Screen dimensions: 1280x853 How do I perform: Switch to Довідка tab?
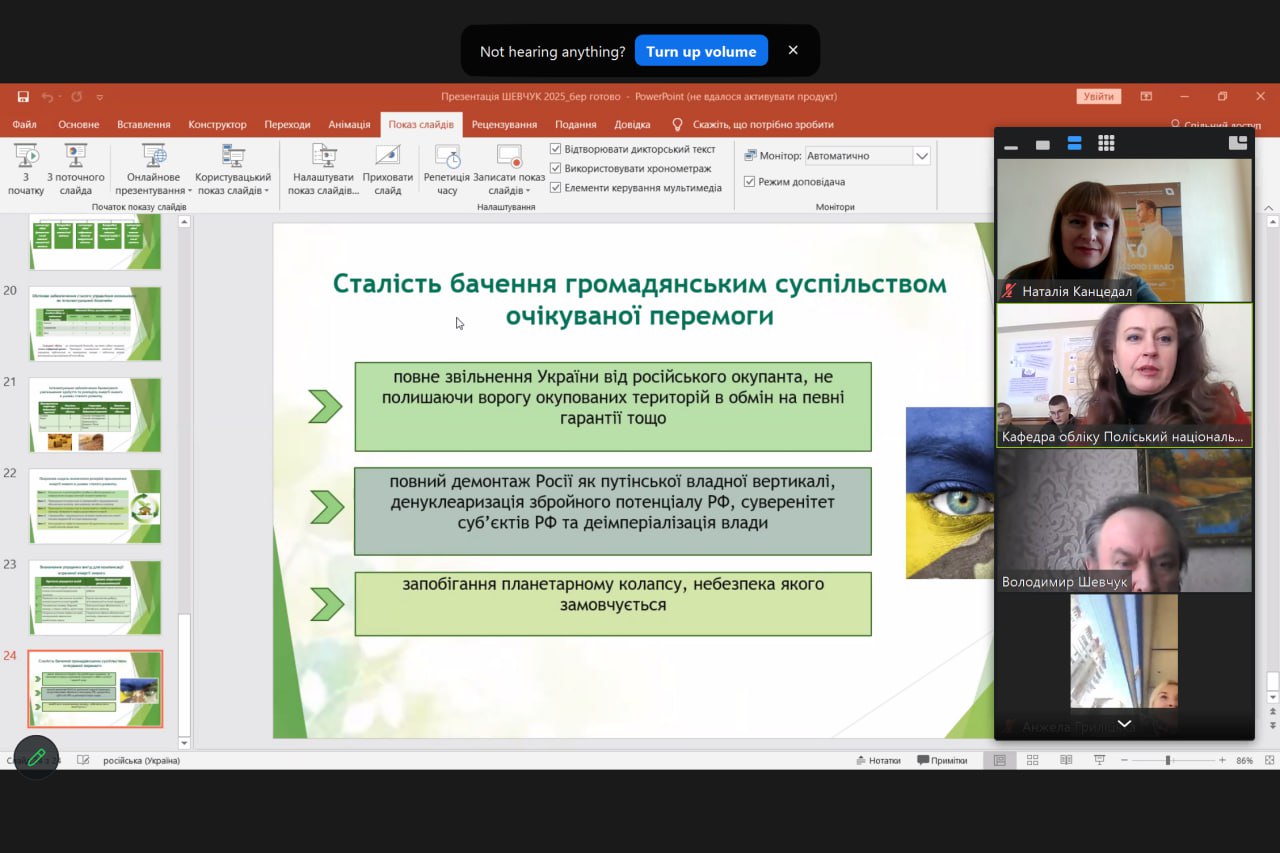pos(632,124)
